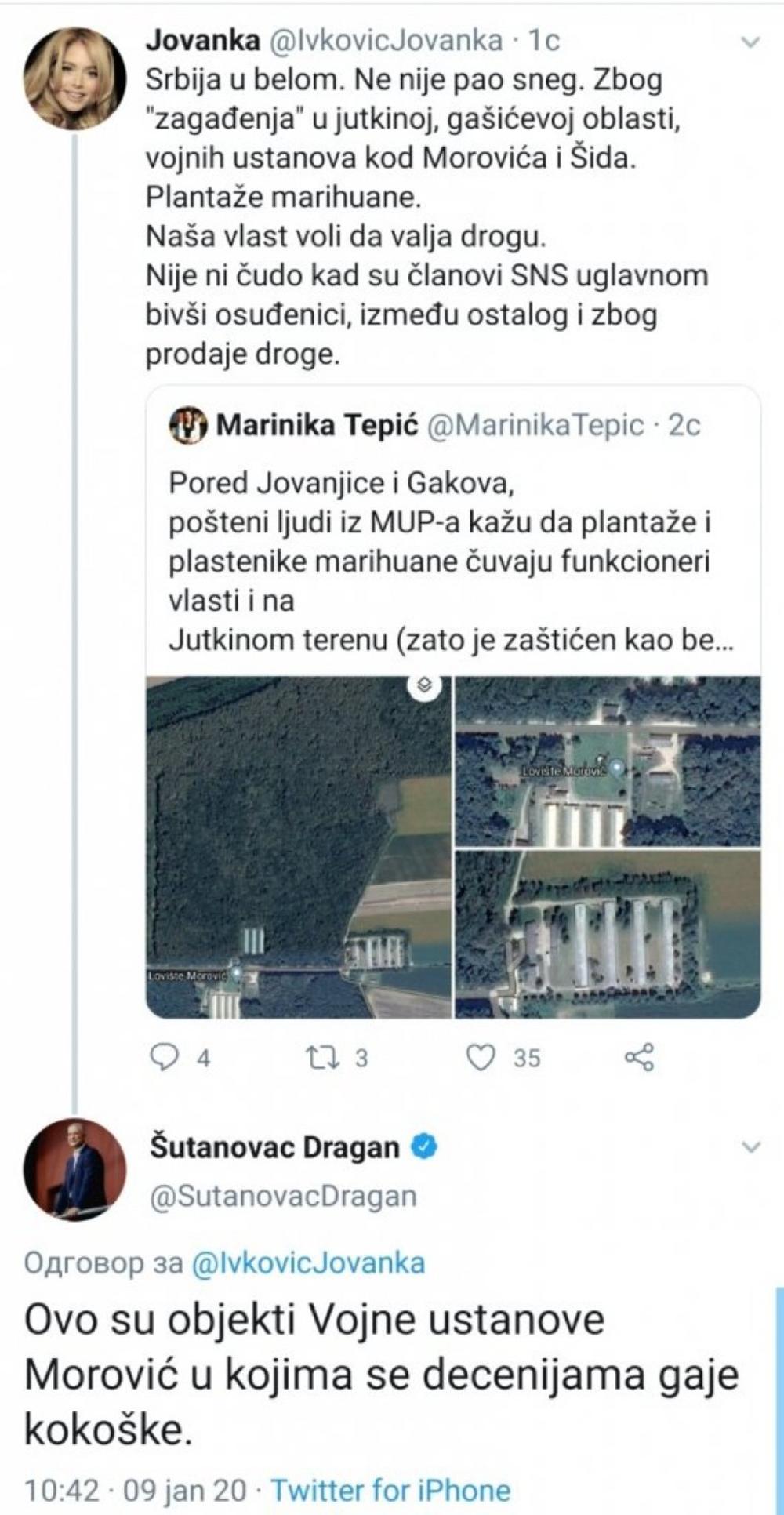The width and height of the screenshot is (784, 1515).
Task: Click the reply icon under Jovanka's tweet
Action: tap(165, 1058)
